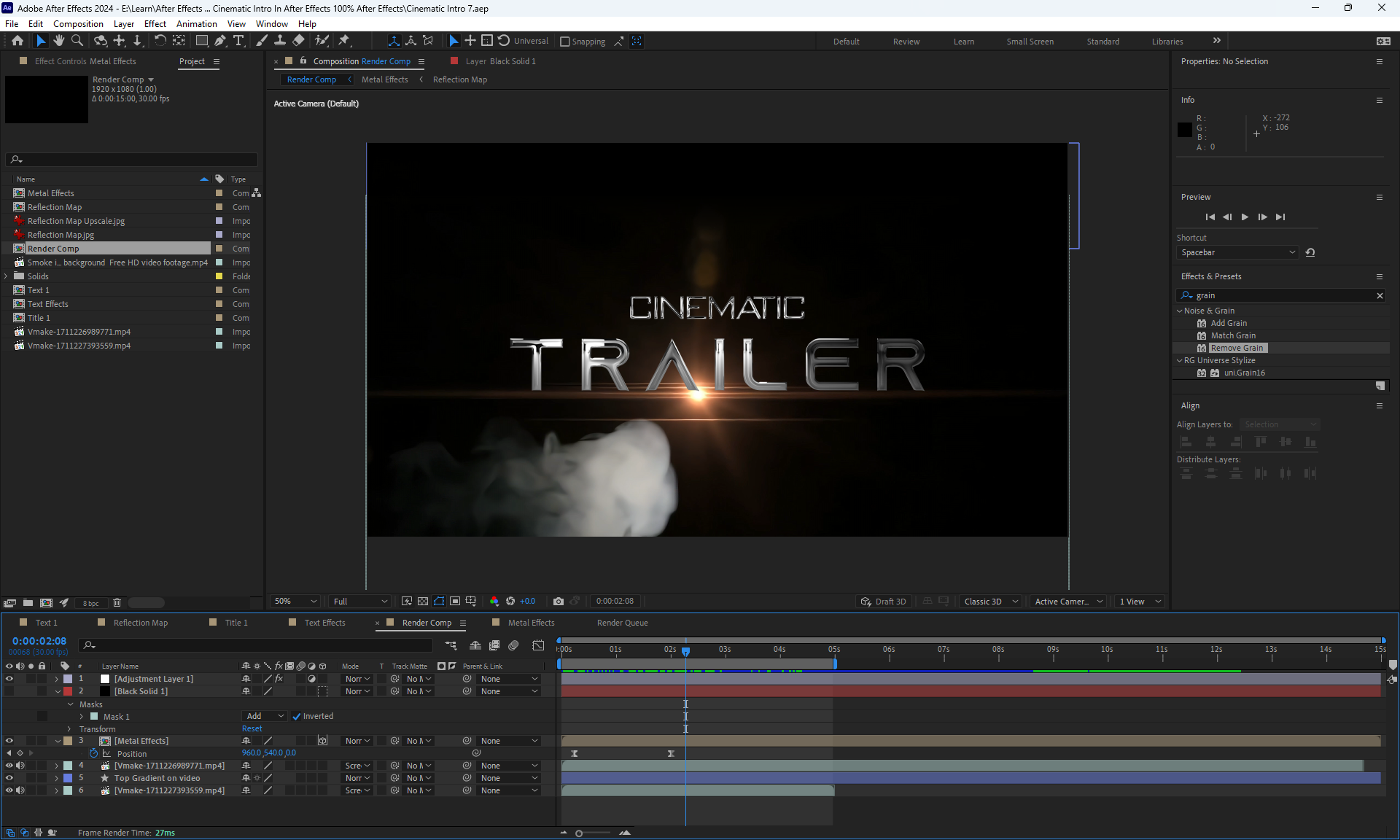Select the Puppet Pin tool
The image size is (1400, 840).
(344, 41)
